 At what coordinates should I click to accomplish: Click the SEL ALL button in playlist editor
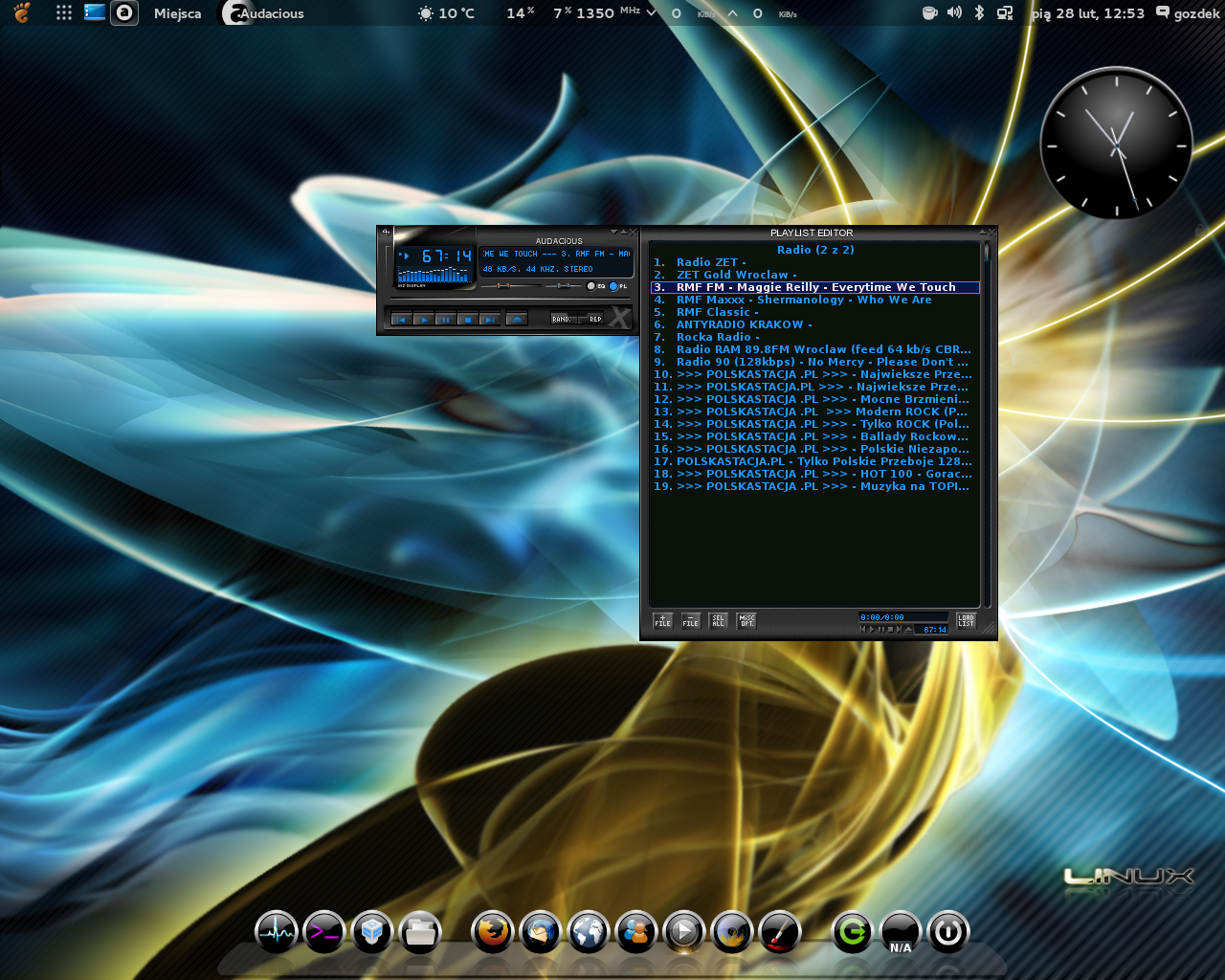[x=718, y=620]
